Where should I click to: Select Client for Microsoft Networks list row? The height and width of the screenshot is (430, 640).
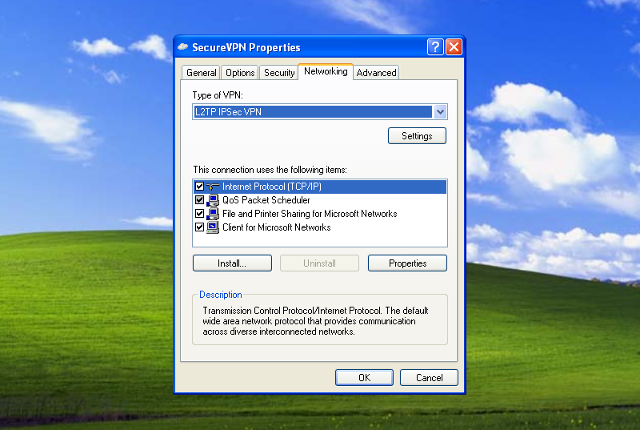pos(320,227)
